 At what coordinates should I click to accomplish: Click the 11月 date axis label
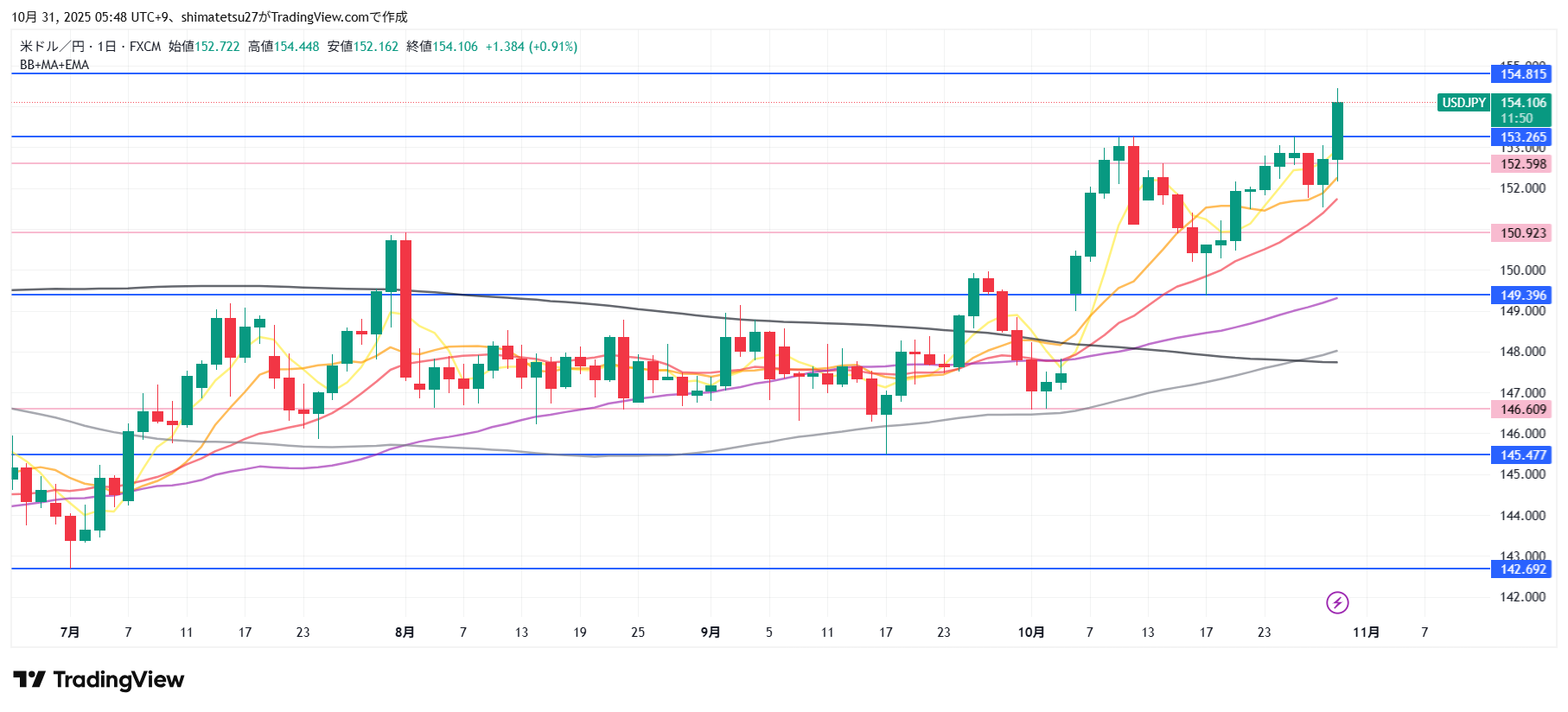pos(1366,633)
